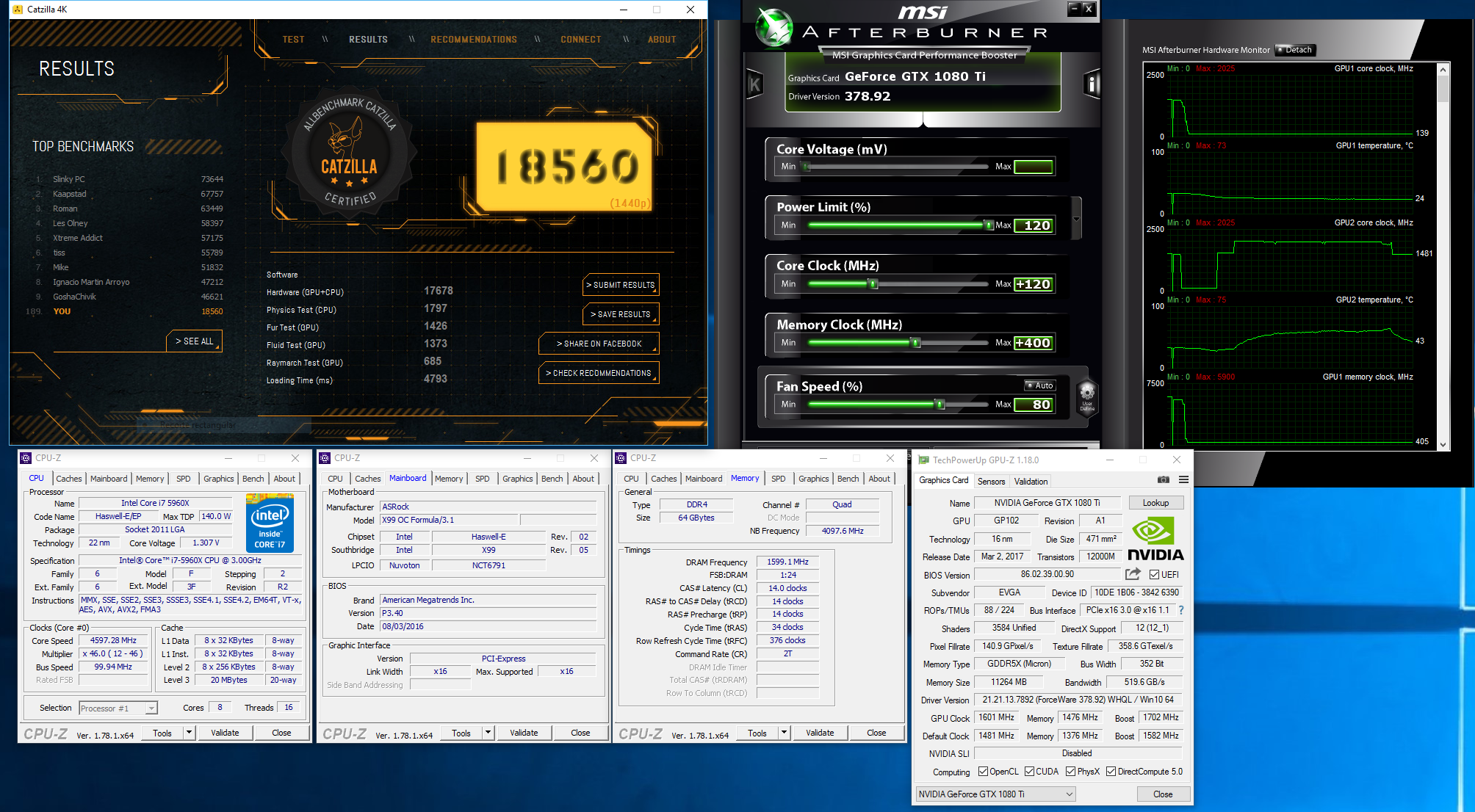Toggle the DirectCompute 5.0 checkbox
Viewport: 1475px width, 812px height.
1111,772
